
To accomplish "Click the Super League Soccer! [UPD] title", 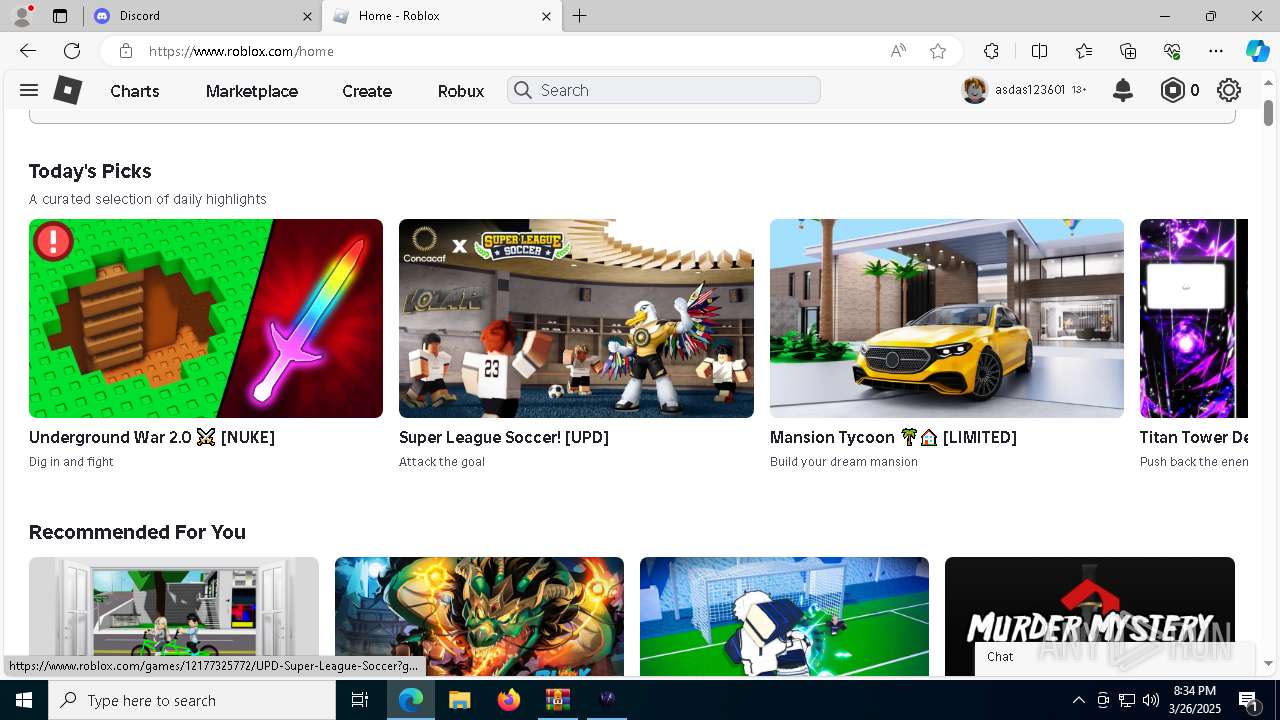I will [504, 437].
